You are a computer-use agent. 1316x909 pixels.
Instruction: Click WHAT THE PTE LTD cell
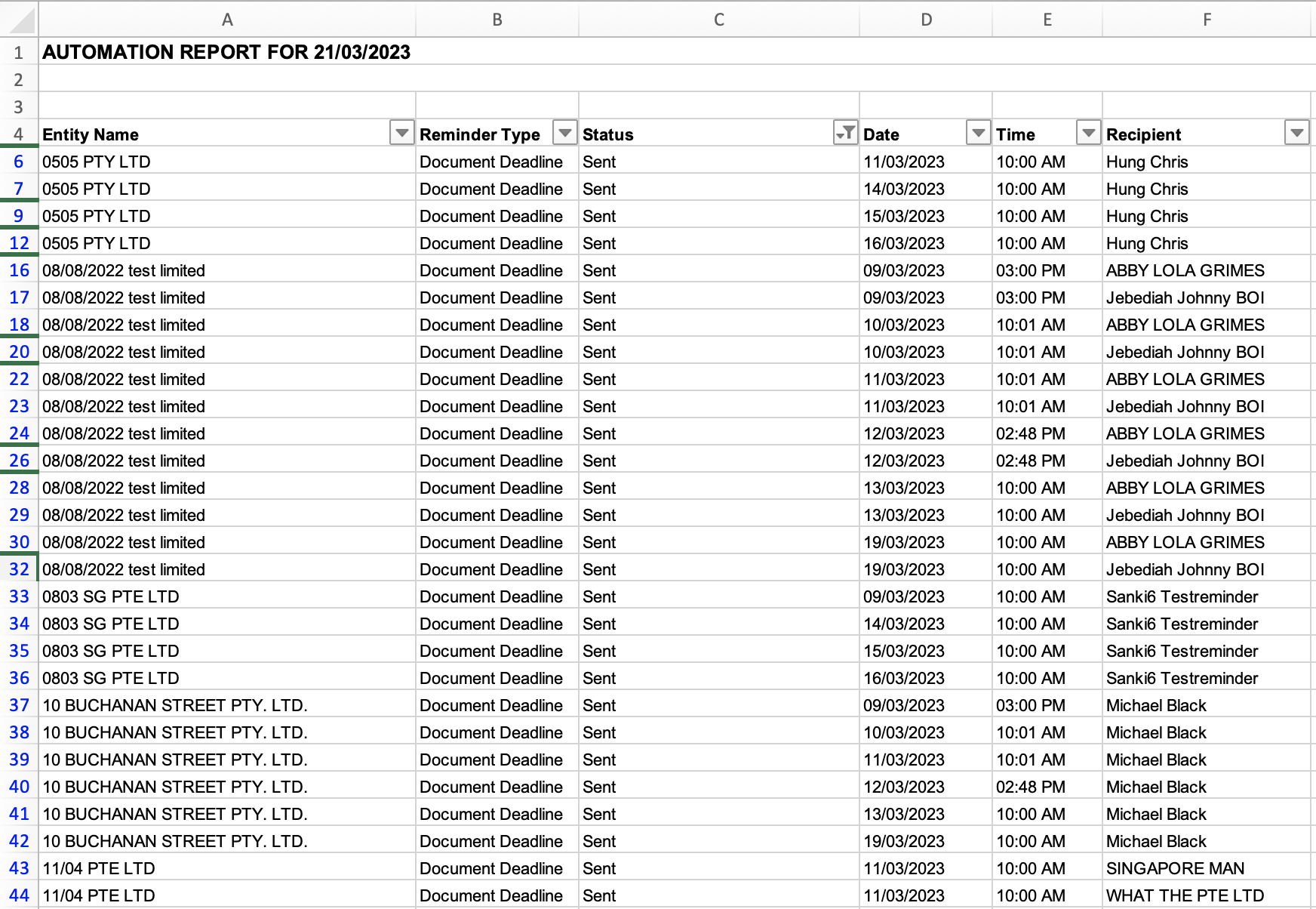1185,895
